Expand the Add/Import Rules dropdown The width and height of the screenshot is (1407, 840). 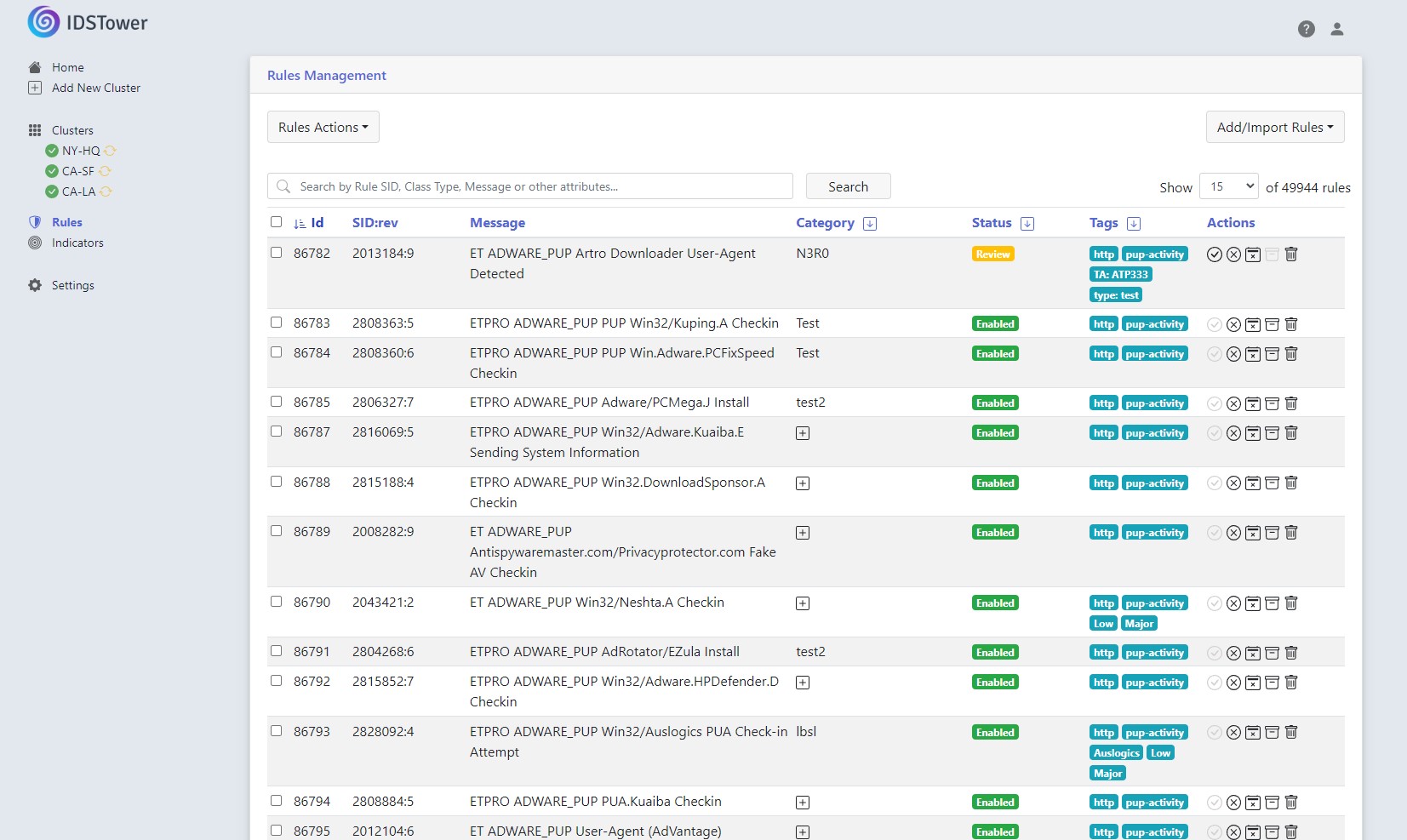click(x=1274, y=127)
